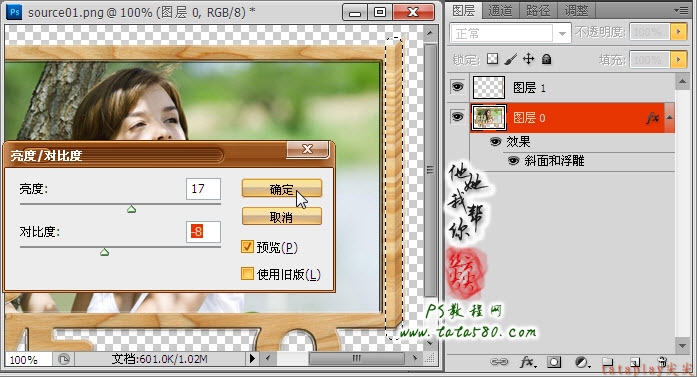Click the 对比度 slider handle
The width and height of the screenshot is (697, 377).
point(104,252)
